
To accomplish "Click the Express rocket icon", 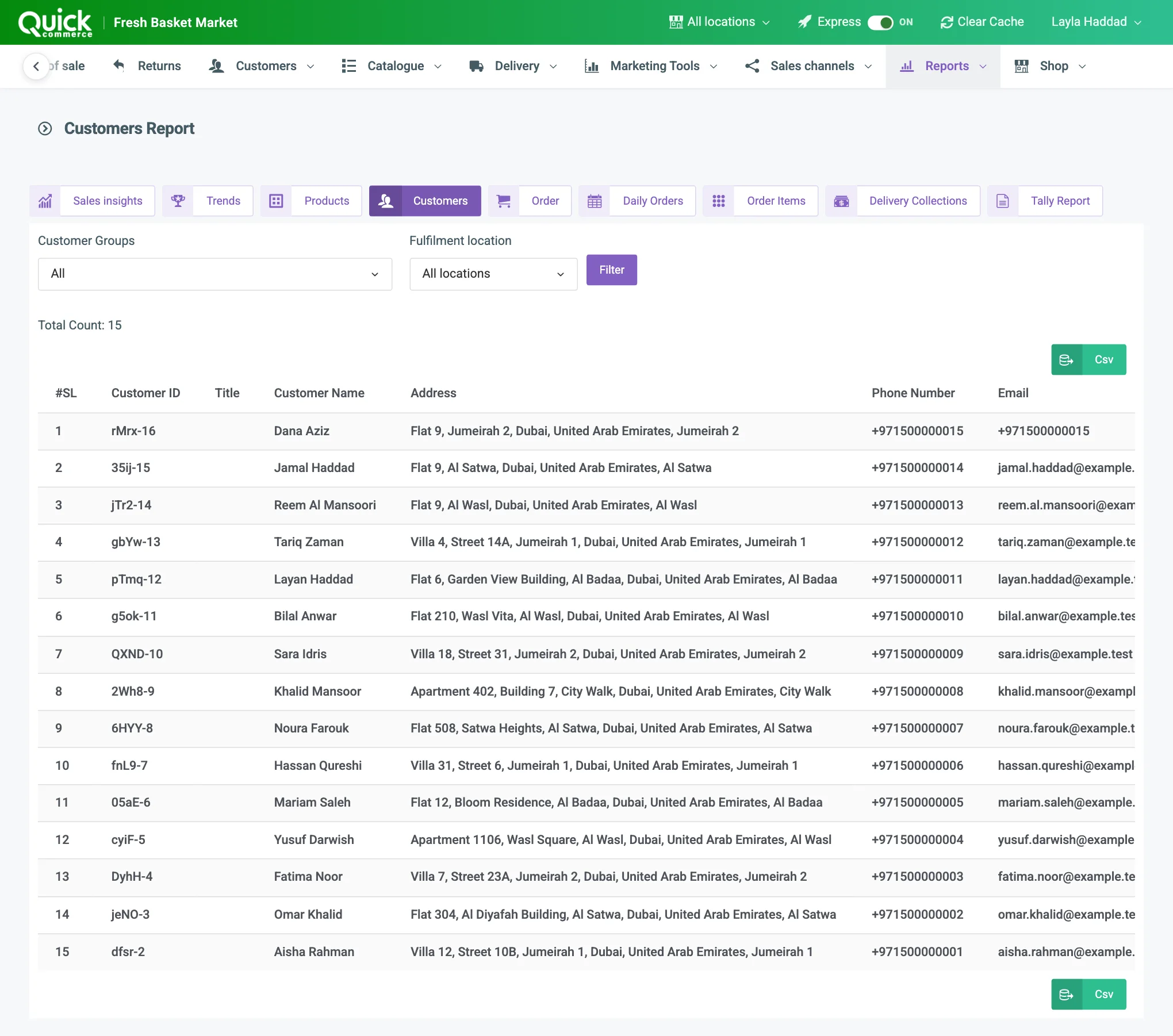I will click(x=804, y=22).
